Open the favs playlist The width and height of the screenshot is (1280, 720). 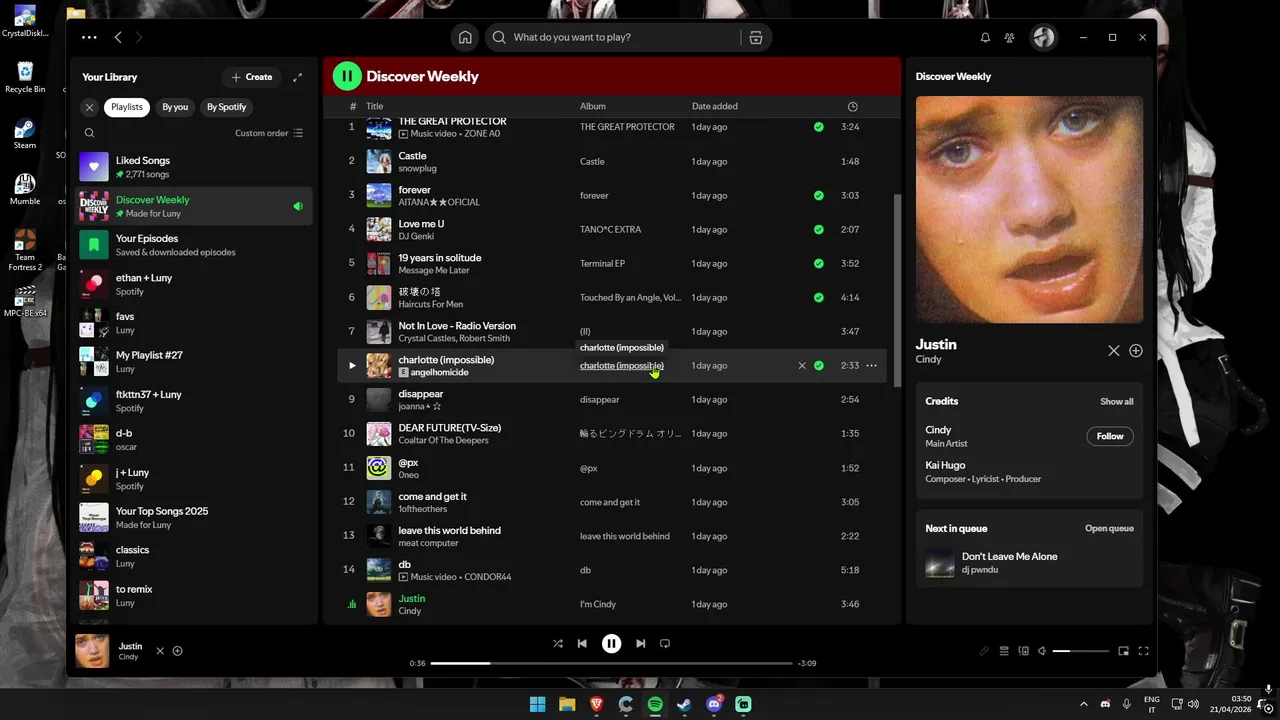pos(195,323)
